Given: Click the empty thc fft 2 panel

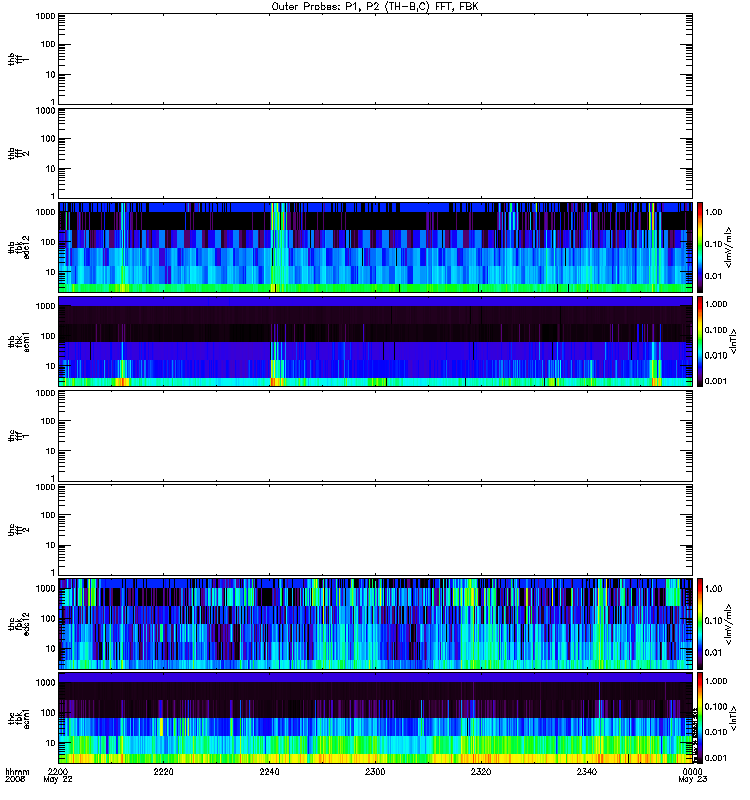Looking at the screenshot, I should click(375, 530).
